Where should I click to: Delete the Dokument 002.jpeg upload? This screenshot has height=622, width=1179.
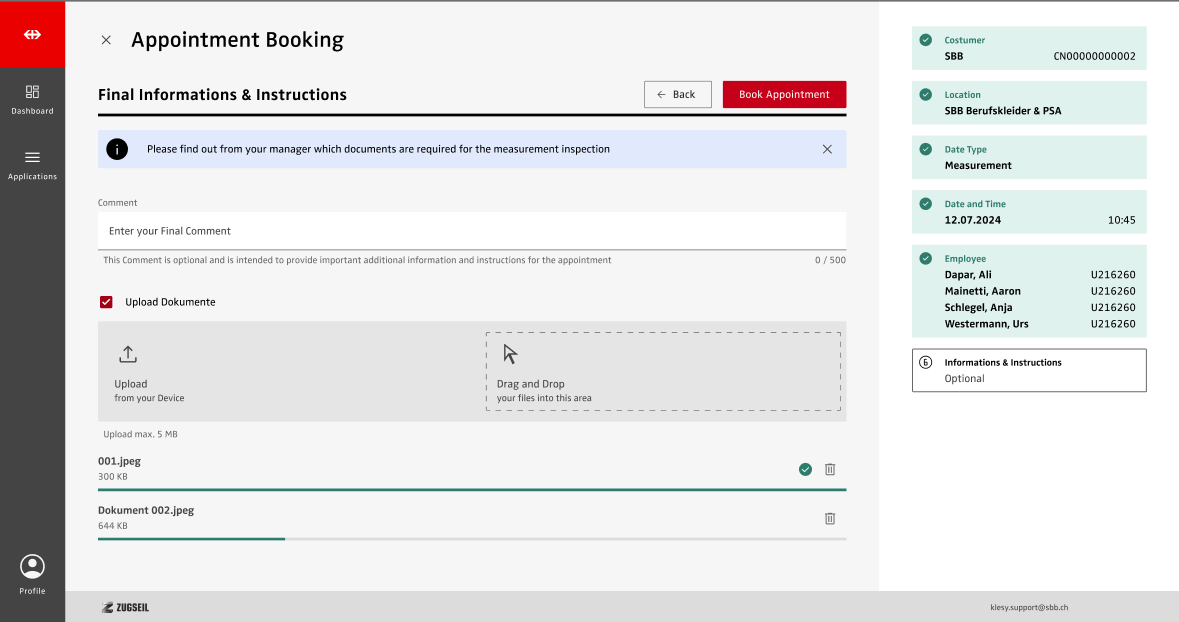pyautogui.click(x=830, y=518)
